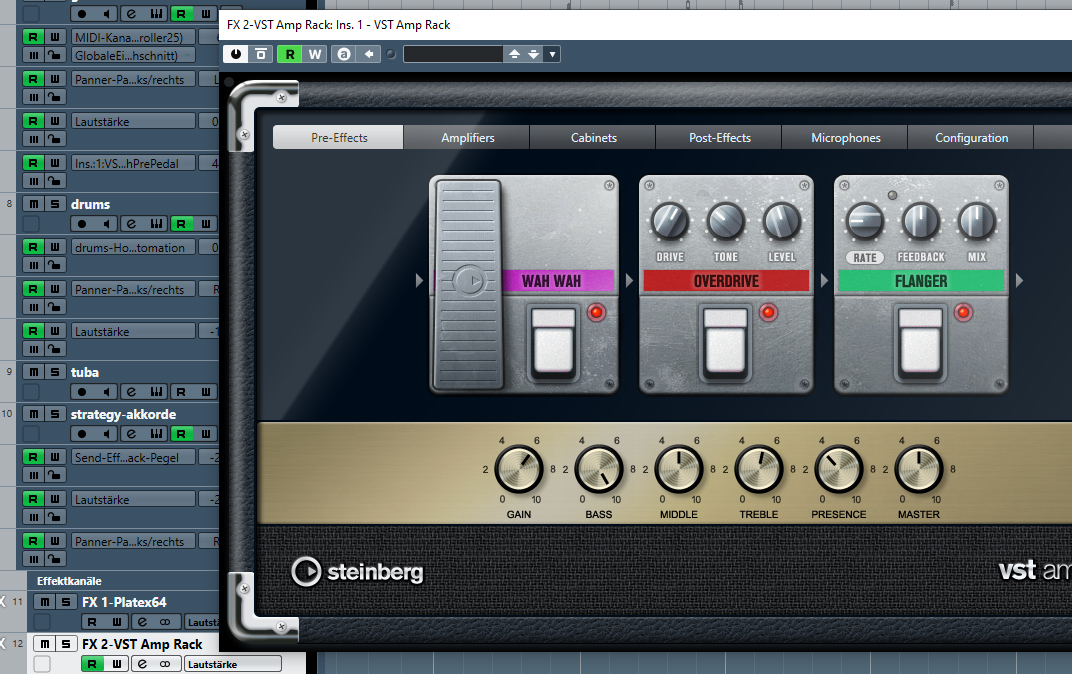Screen dimensions: 1072x674
Task: Toggle monitor speaker on drums track
Action: (x=106, y=224)
